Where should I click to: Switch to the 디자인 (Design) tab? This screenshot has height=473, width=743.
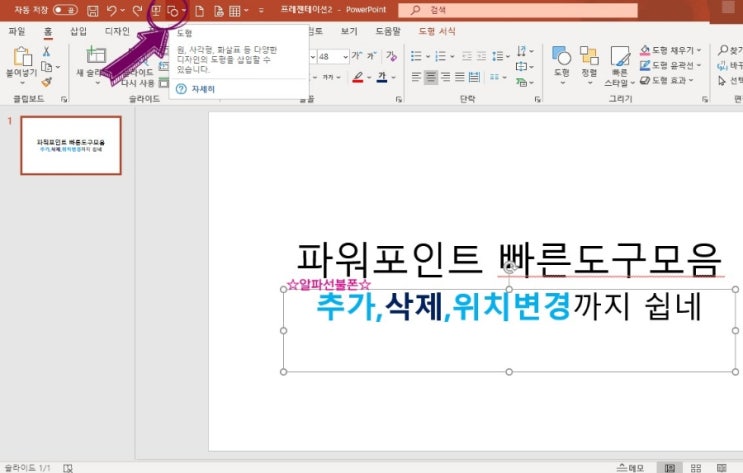coord(117,31)
